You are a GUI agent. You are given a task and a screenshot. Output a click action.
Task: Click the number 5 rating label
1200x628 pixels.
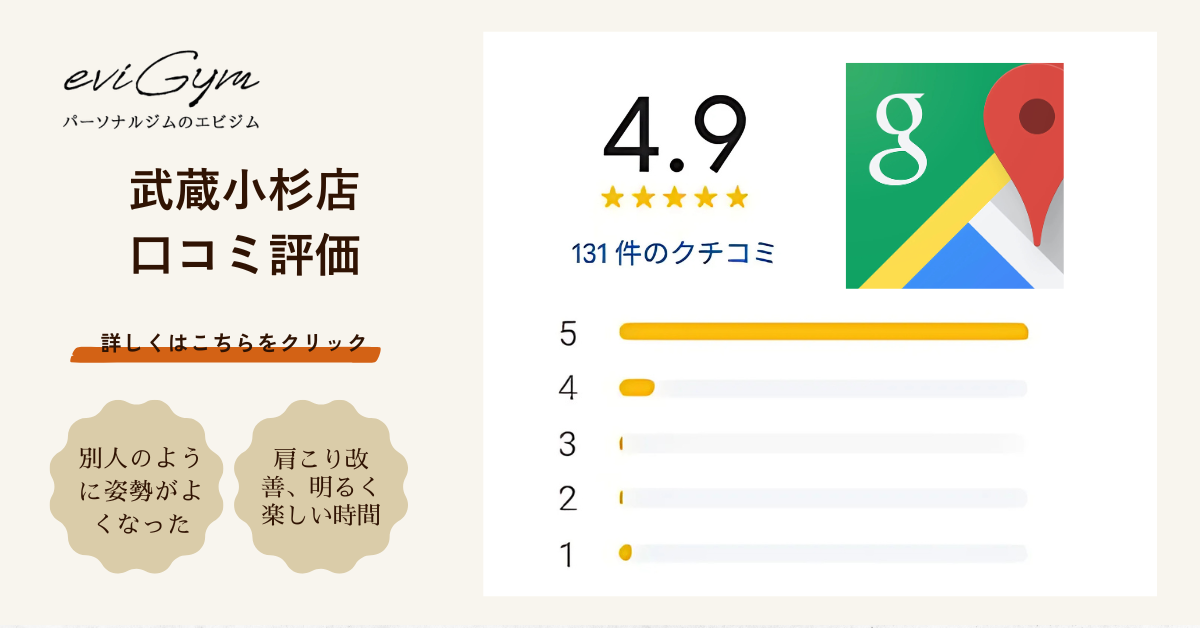(568, 334)
